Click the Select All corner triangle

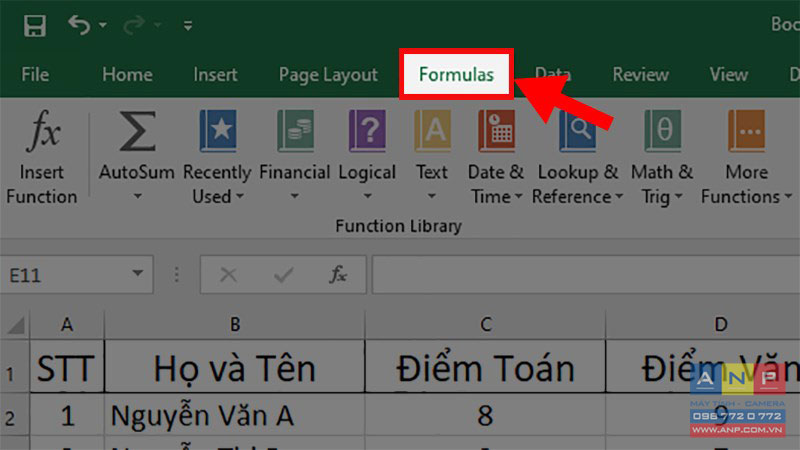tap(15, 324)
